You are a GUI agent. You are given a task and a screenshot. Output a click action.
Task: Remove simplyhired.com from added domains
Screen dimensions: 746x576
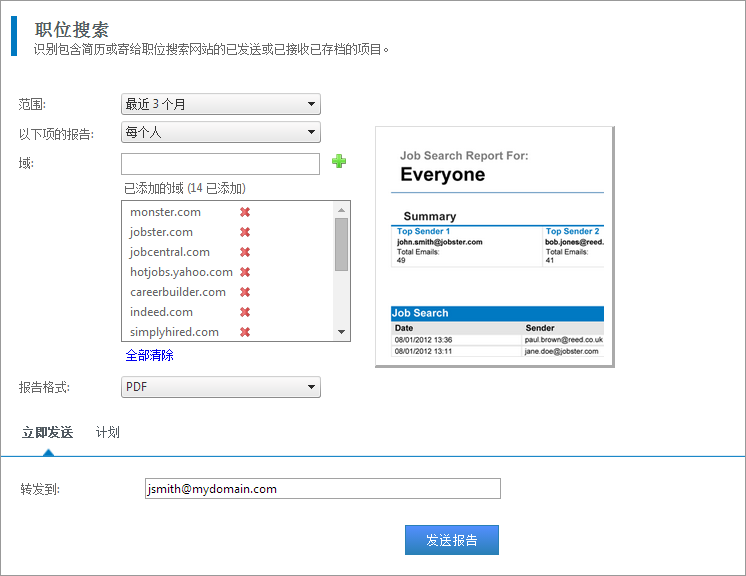pyautogui.click(x=245, y=332)
